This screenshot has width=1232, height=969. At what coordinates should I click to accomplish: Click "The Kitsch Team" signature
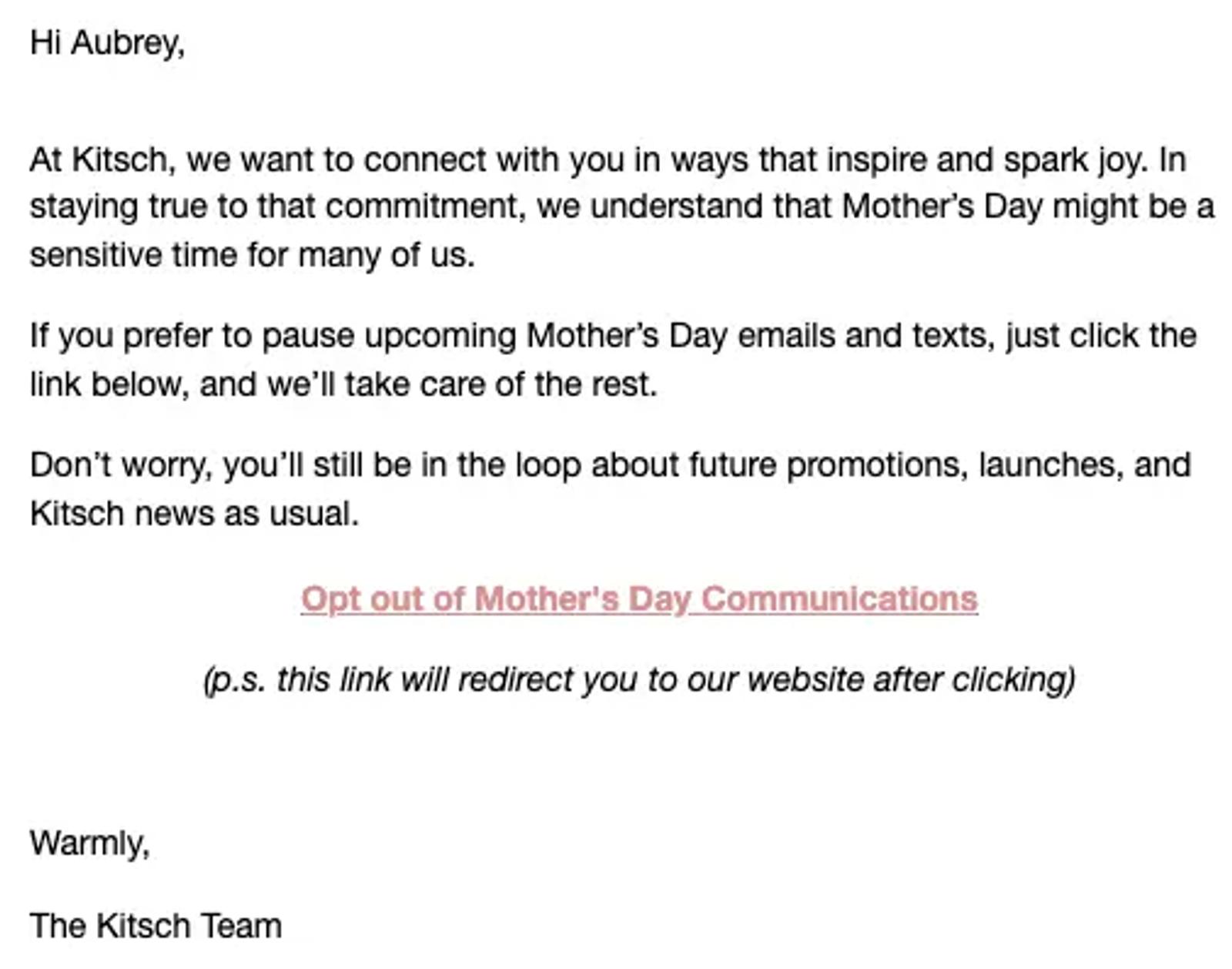[x=156, y=926]
